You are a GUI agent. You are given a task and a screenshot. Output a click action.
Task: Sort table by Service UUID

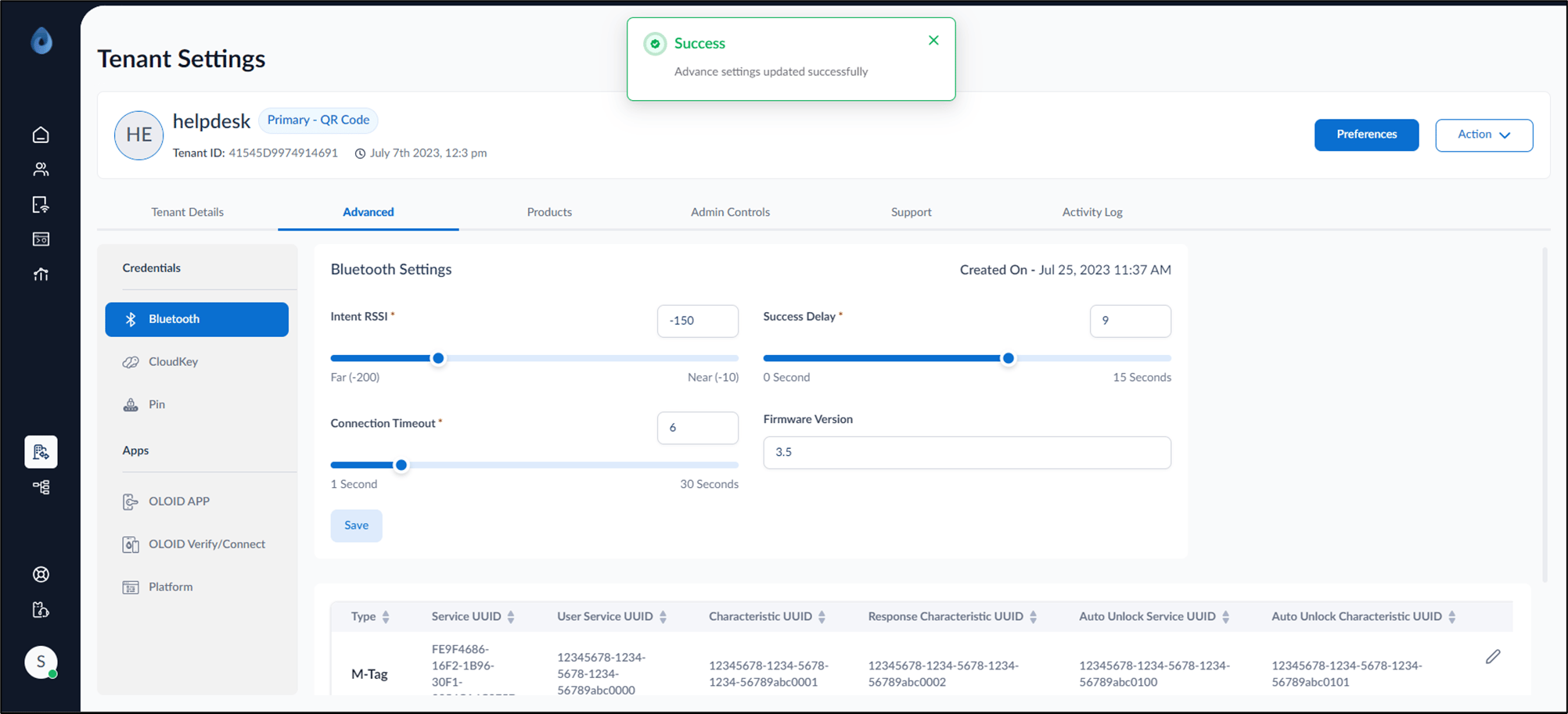click(511, 617)
